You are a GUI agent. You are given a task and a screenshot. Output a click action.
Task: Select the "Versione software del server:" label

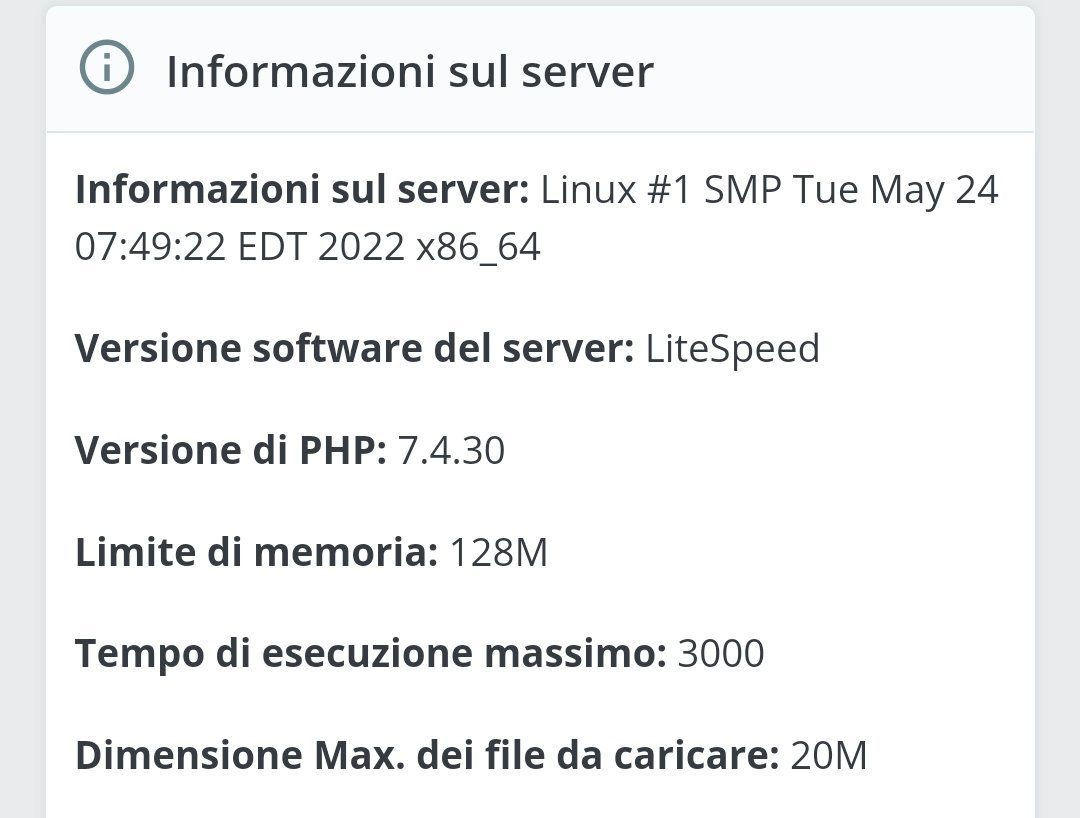pyautogui.click(x=355, y=349)
